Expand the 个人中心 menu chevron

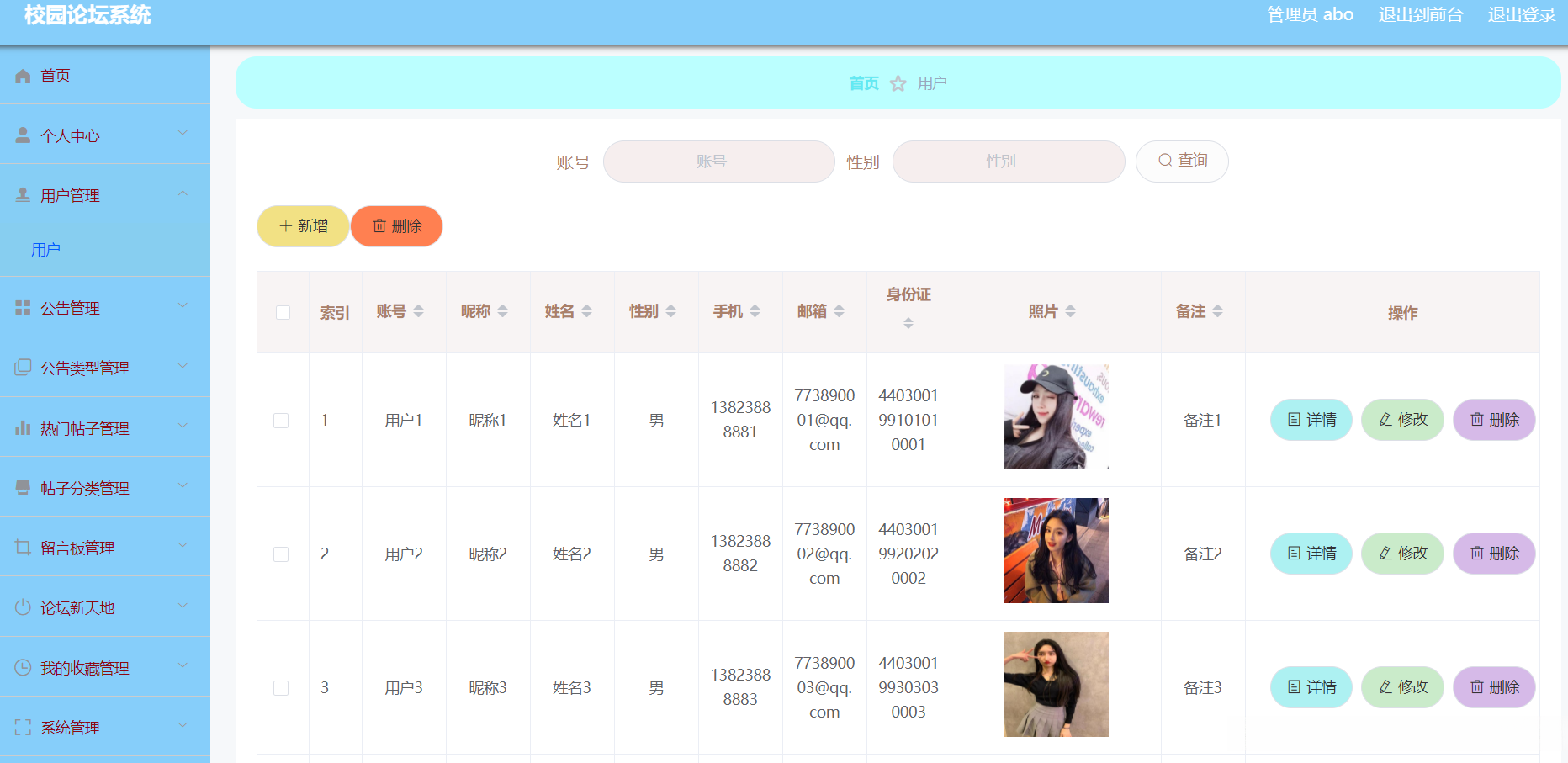coord(183,134)
